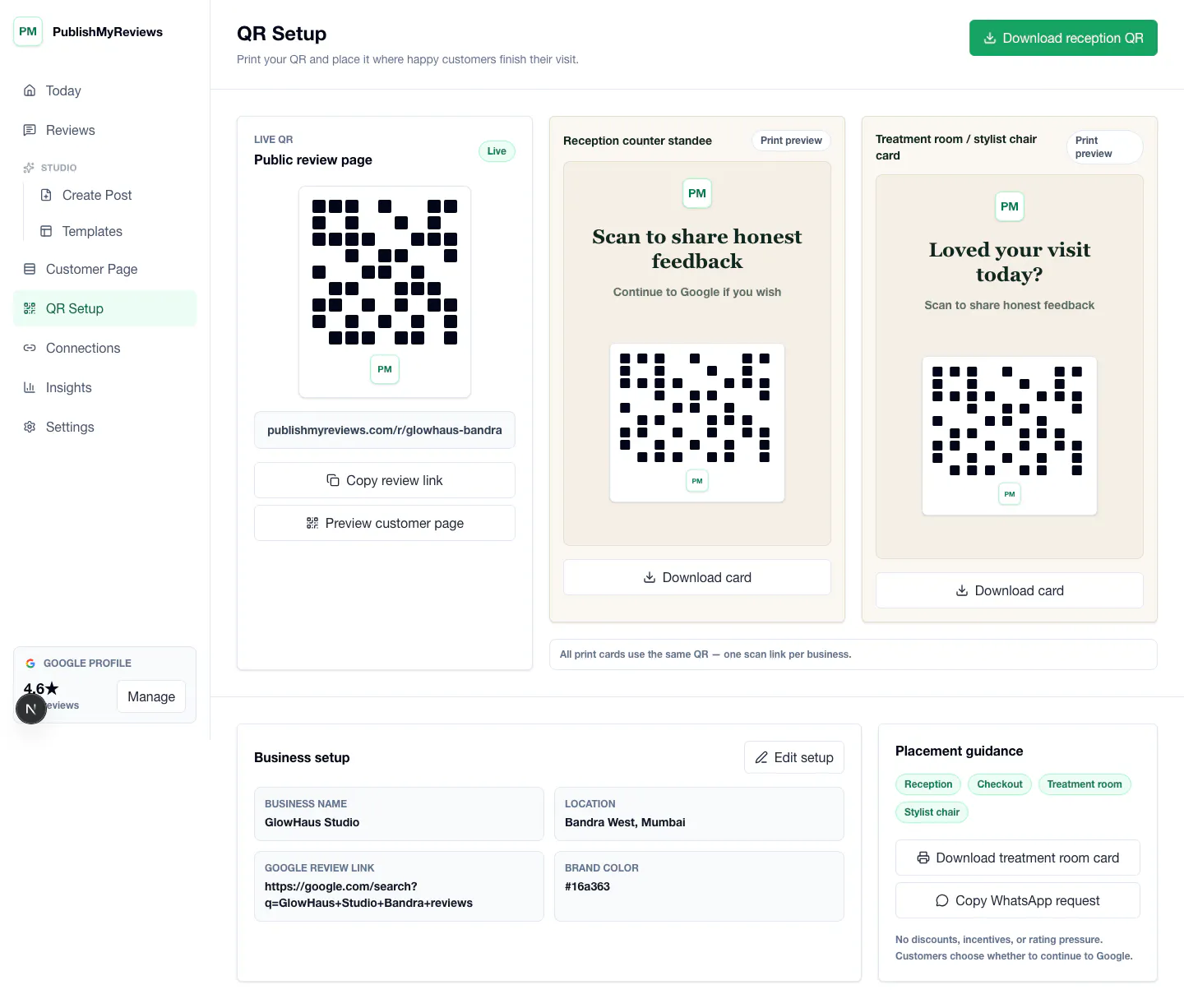Open Settings from the sidebar
This screenshot has width=1184, height=1008.
(105, 427)
